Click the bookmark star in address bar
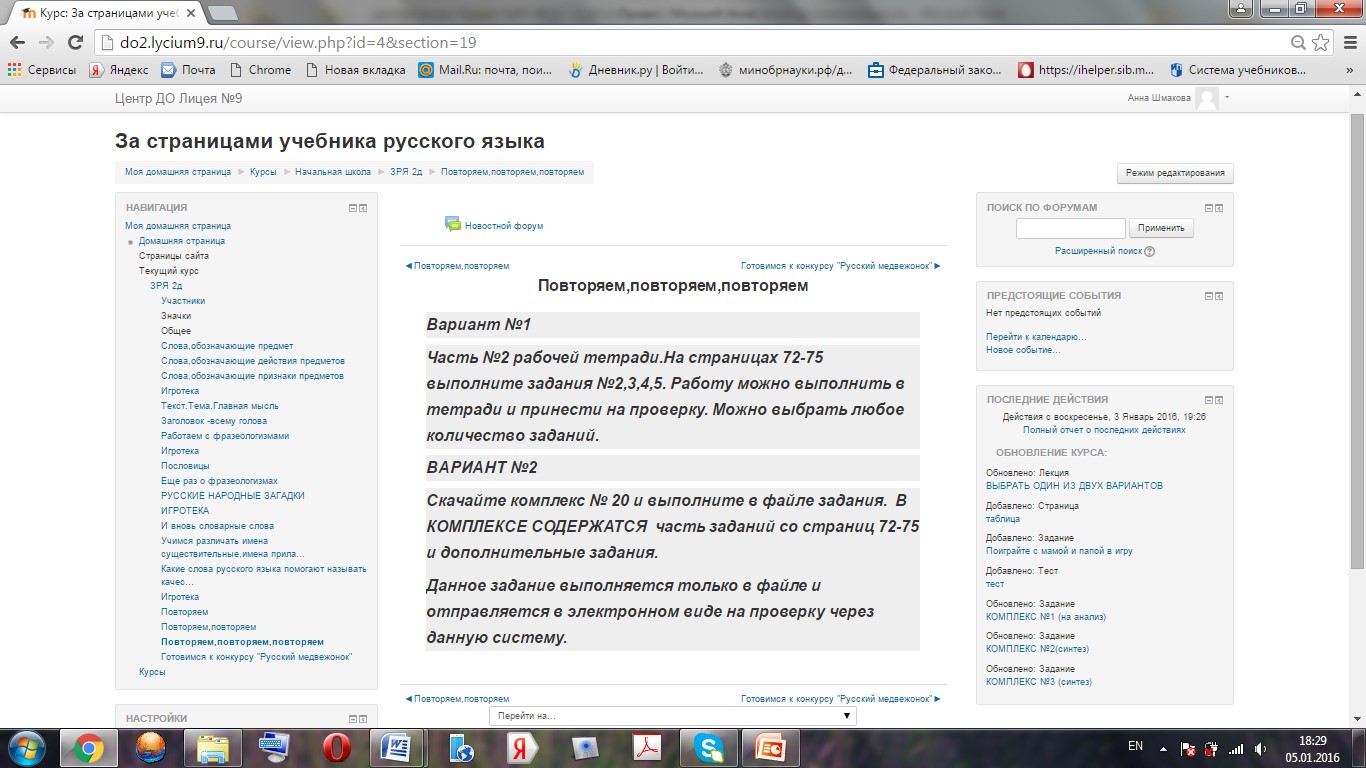1366x768 pixels. (x=1321, y=42)
